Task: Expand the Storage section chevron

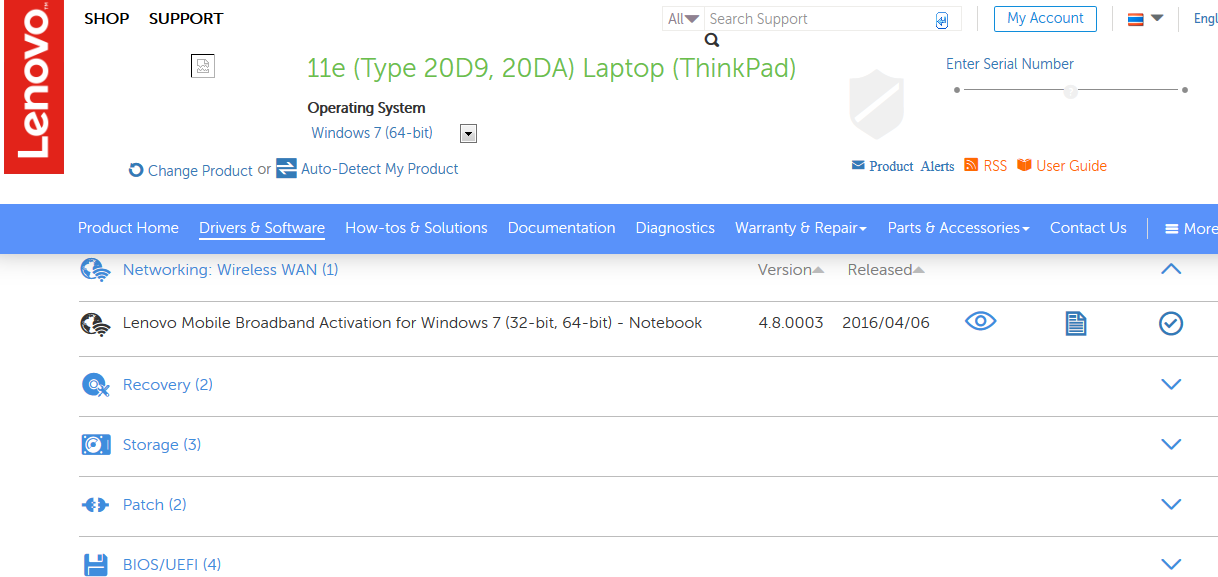Action: click(x=1171, y=444)
